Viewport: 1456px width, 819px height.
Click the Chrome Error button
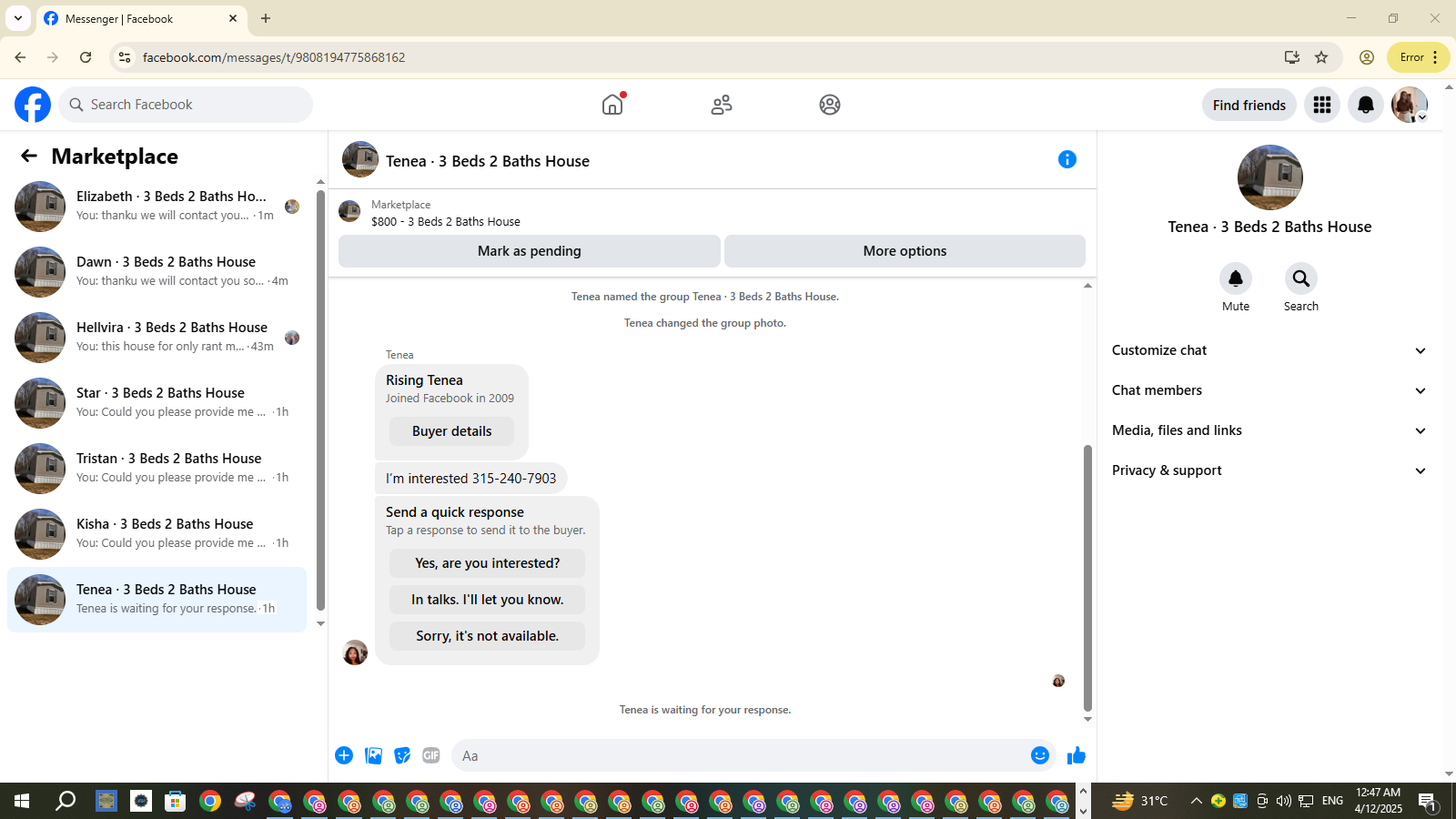point(1419,57)
